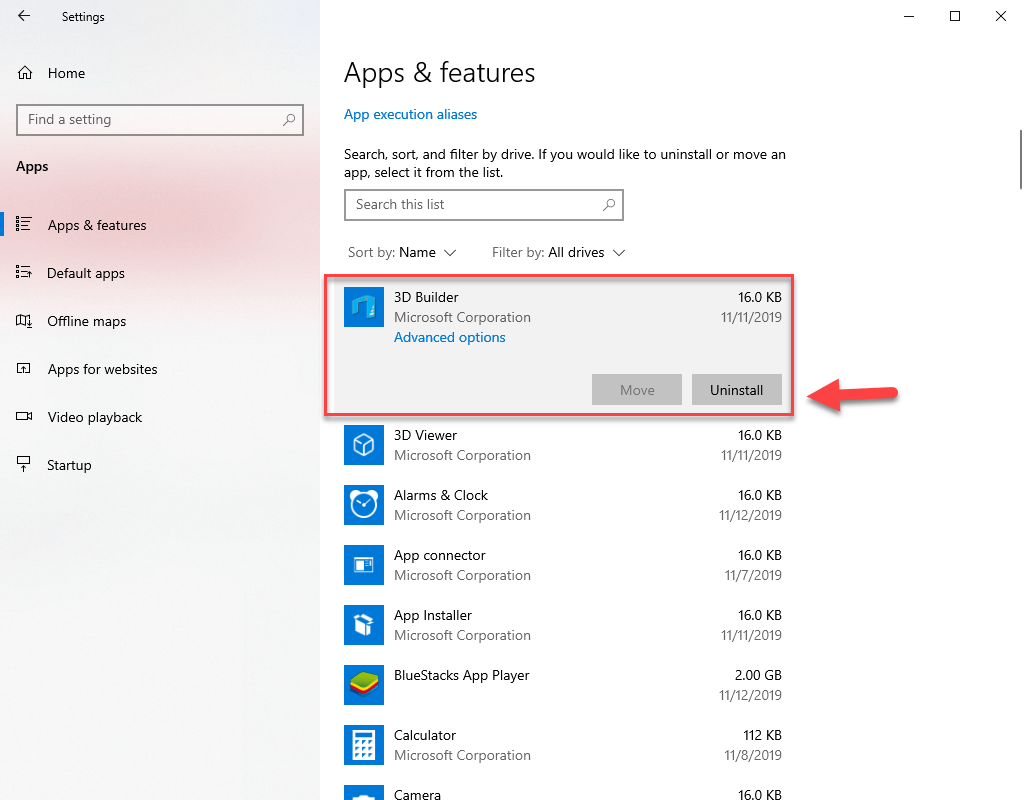The image size is (1024, 800).
Task: Minimize the Settings window
Action: (x=909, y=16)
